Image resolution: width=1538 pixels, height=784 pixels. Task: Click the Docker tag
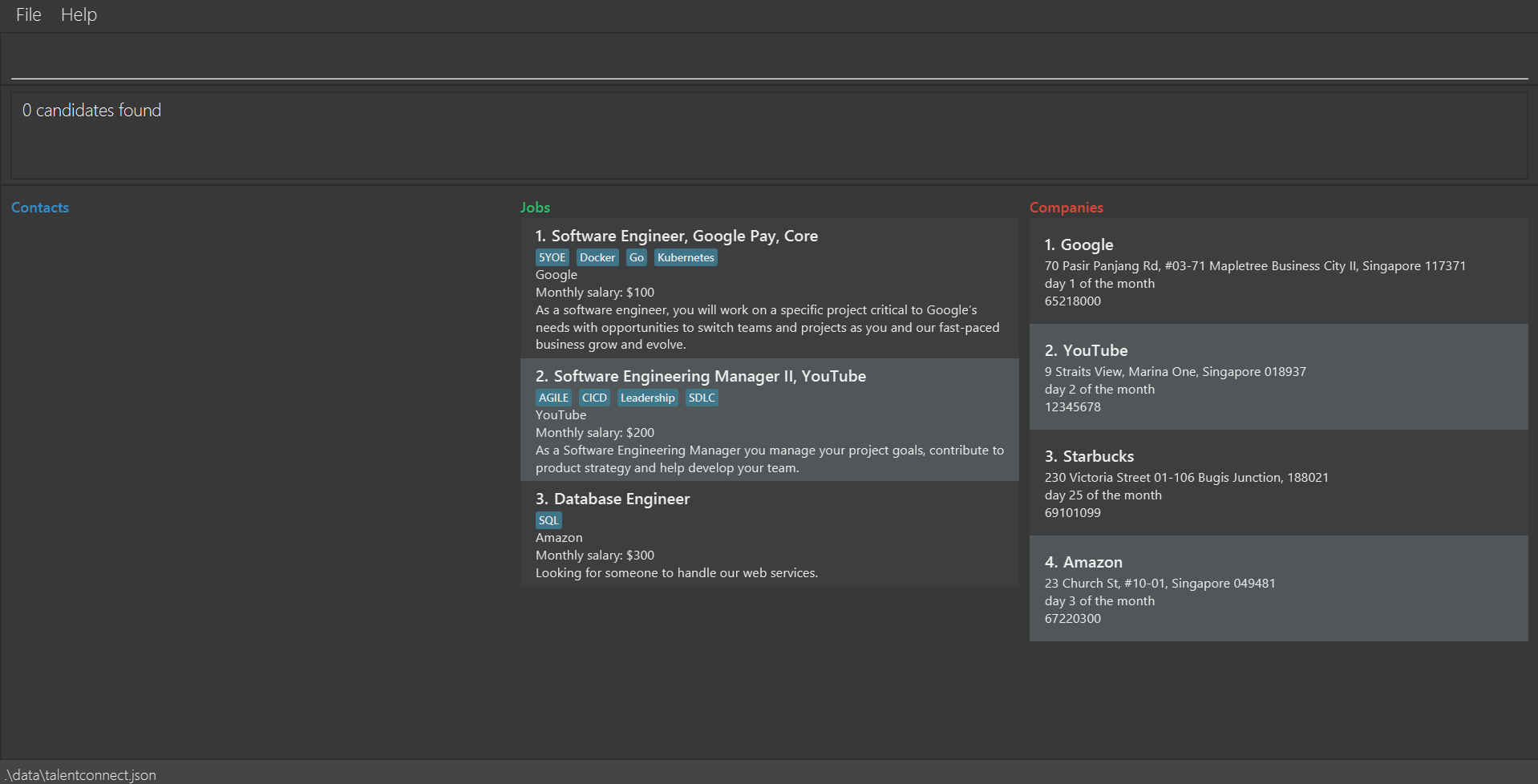tap(597, 257)
